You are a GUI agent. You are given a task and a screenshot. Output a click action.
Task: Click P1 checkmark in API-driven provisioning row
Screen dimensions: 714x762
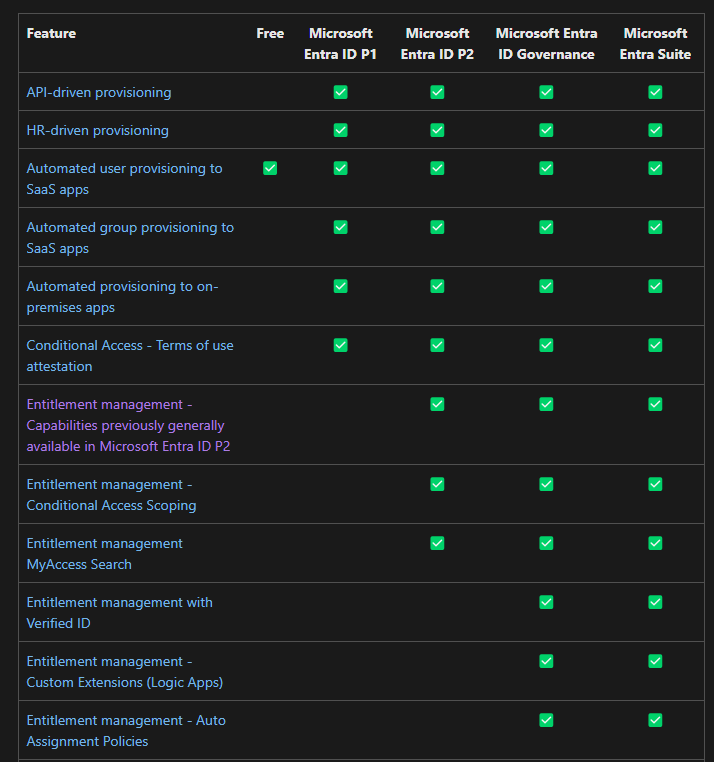(x=341, y=92)
